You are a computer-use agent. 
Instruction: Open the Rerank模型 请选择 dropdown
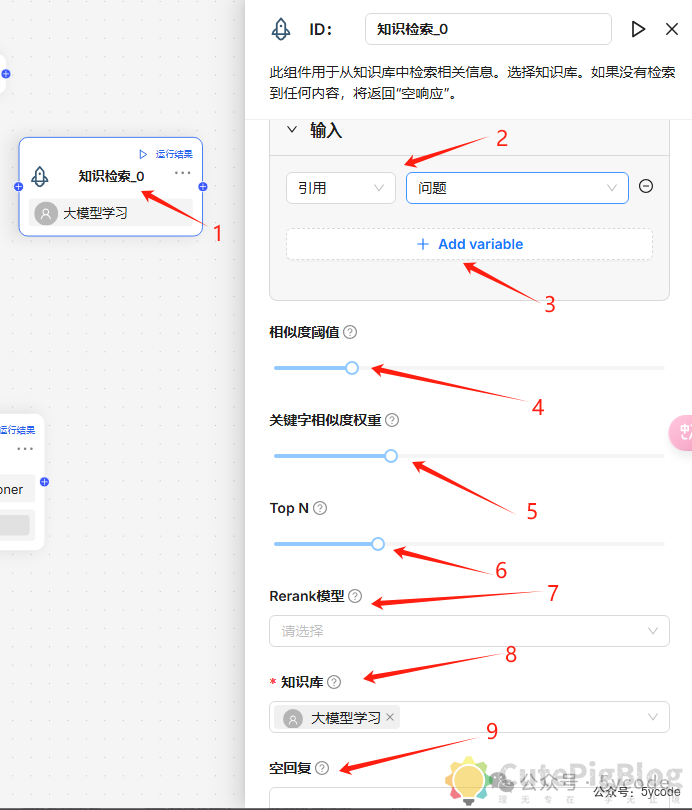[x=469, y=631]
